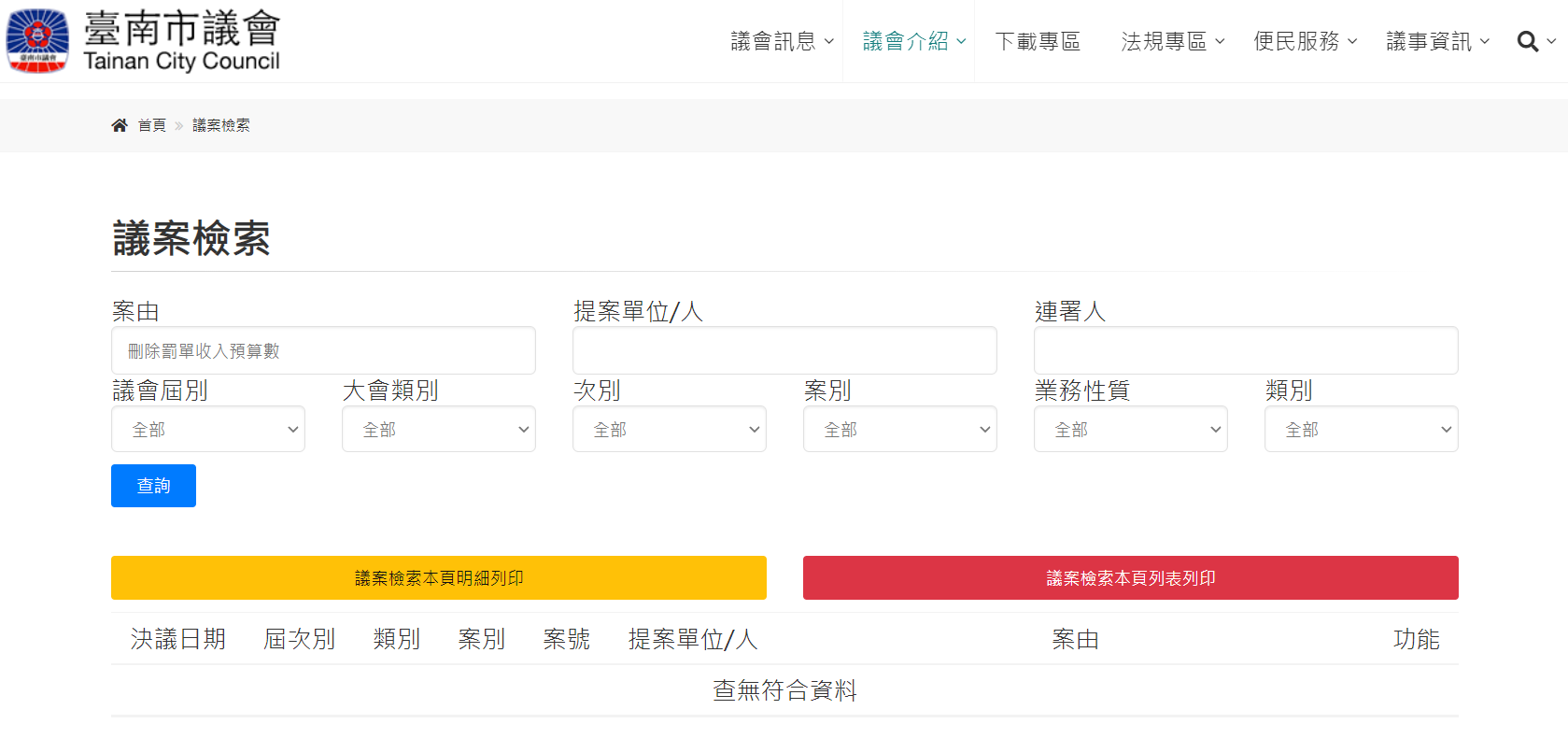Expand the 議會訊息 menu
The height and width of the screenshot is (738, 1568).
pos(782,42)
